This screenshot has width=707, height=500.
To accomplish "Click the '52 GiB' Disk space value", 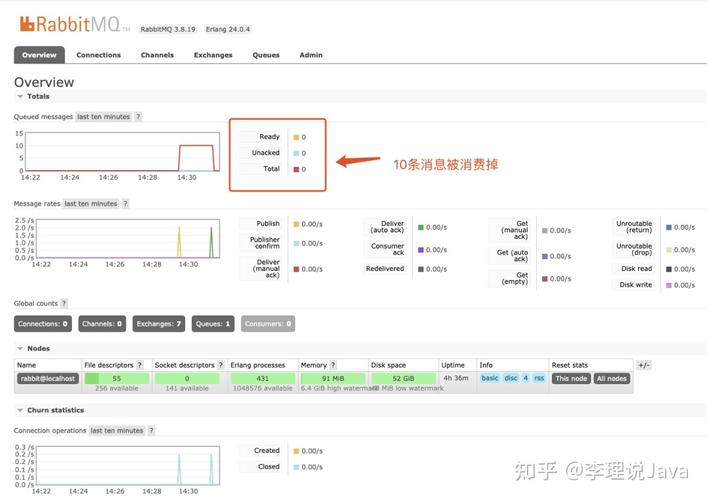I will click(x=403, y=379).
